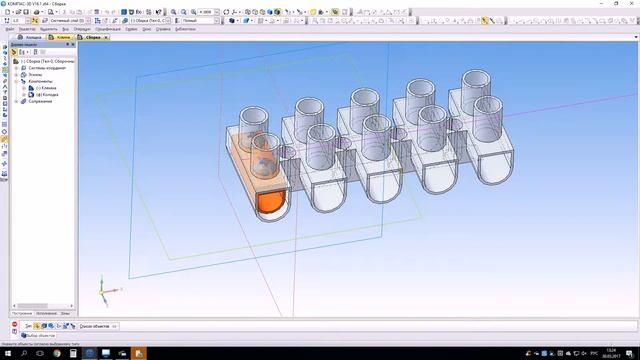The image size is (640, 360).
Task: Open the Спецификация menu
Action: coord(108,29)
